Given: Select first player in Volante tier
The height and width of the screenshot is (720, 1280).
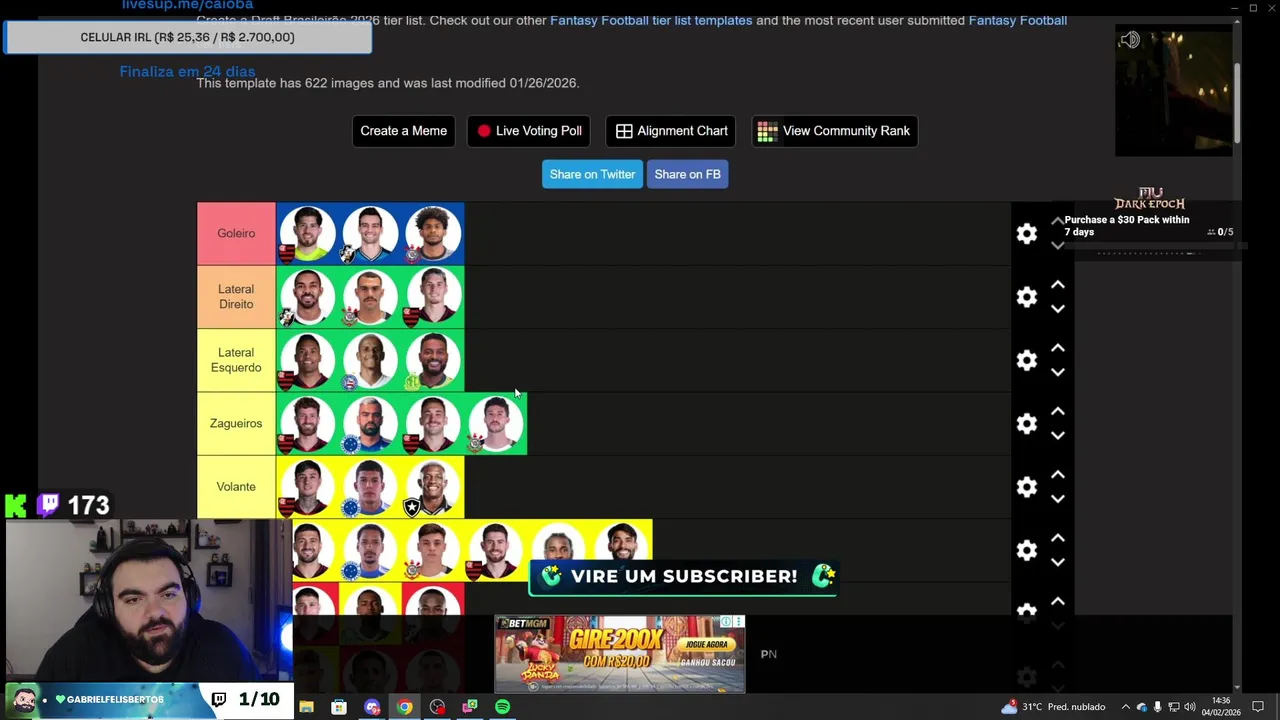Looking at the screenshot, I should click(307, 487).
